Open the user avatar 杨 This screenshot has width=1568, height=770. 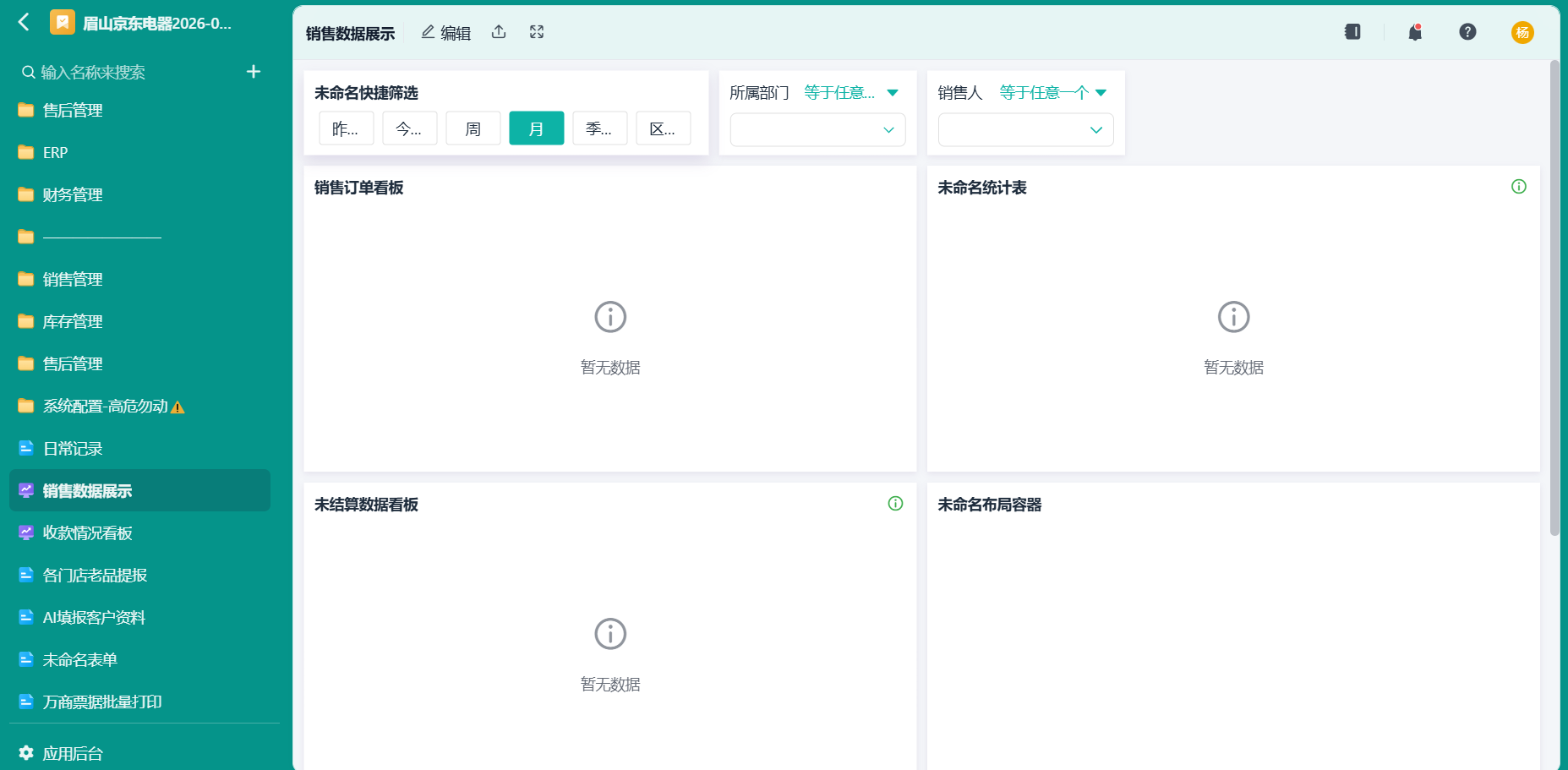point(1522,32)
